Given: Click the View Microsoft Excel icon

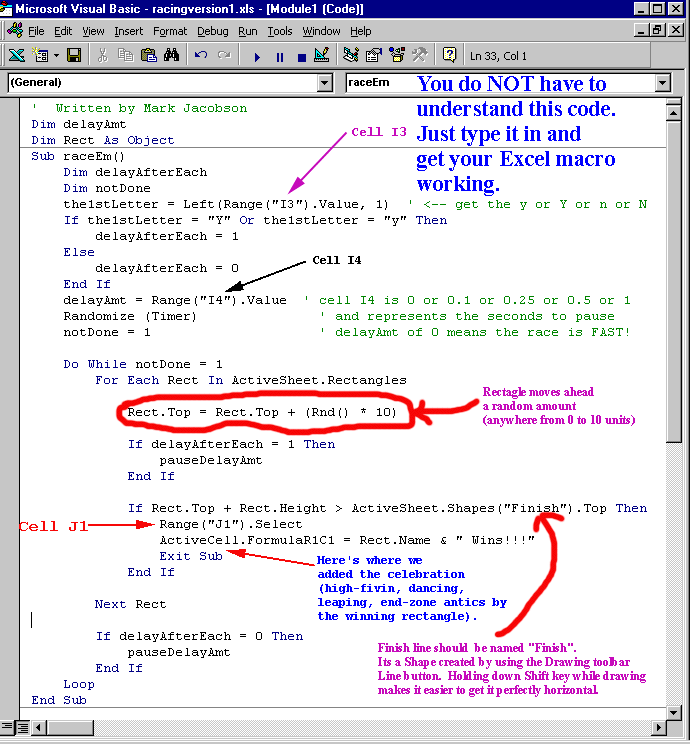Looking at the screenshot, I should point(16,56).
